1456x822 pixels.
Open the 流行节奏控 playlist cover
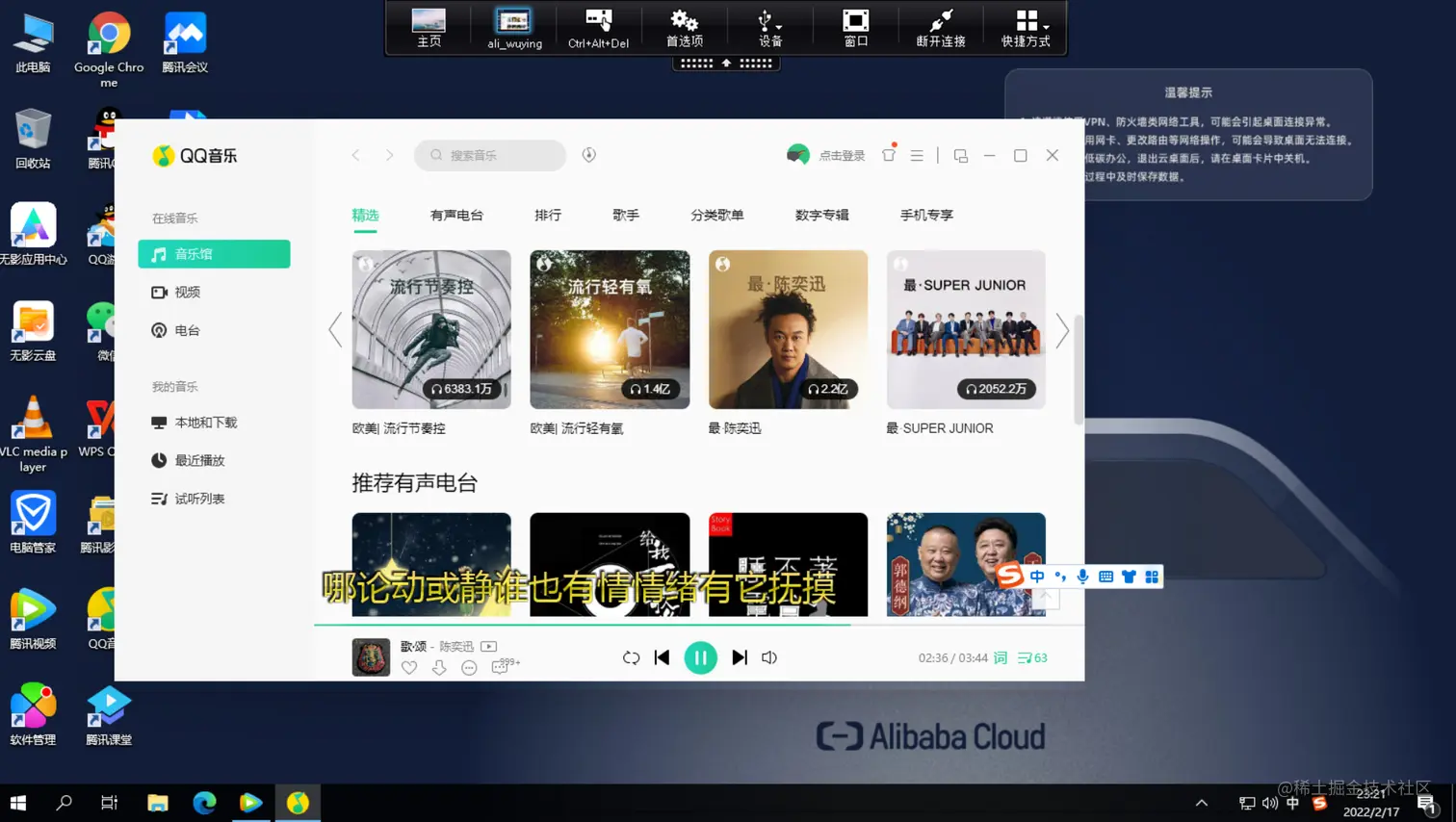tap(431, 329)
